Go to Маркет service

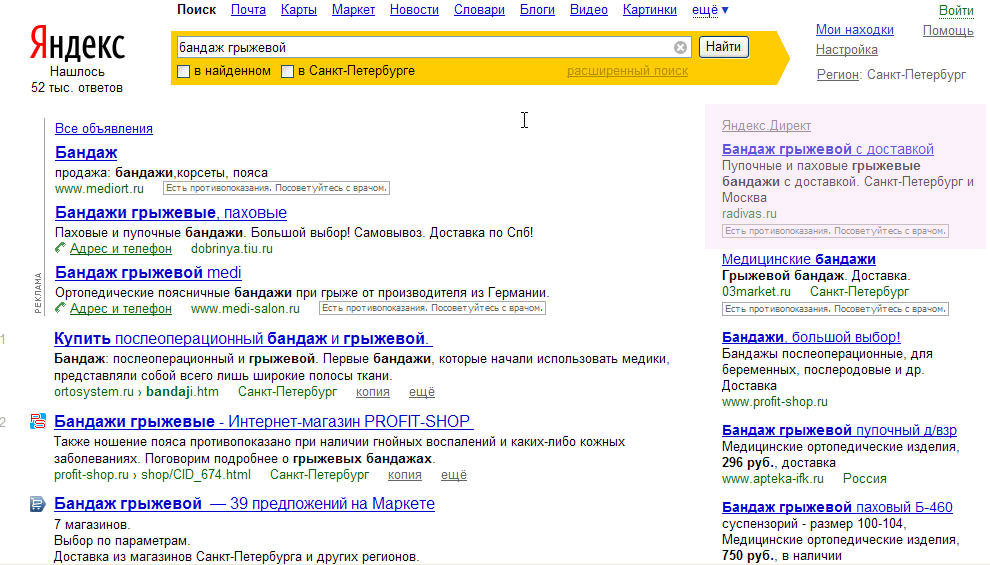coord(353,10)
